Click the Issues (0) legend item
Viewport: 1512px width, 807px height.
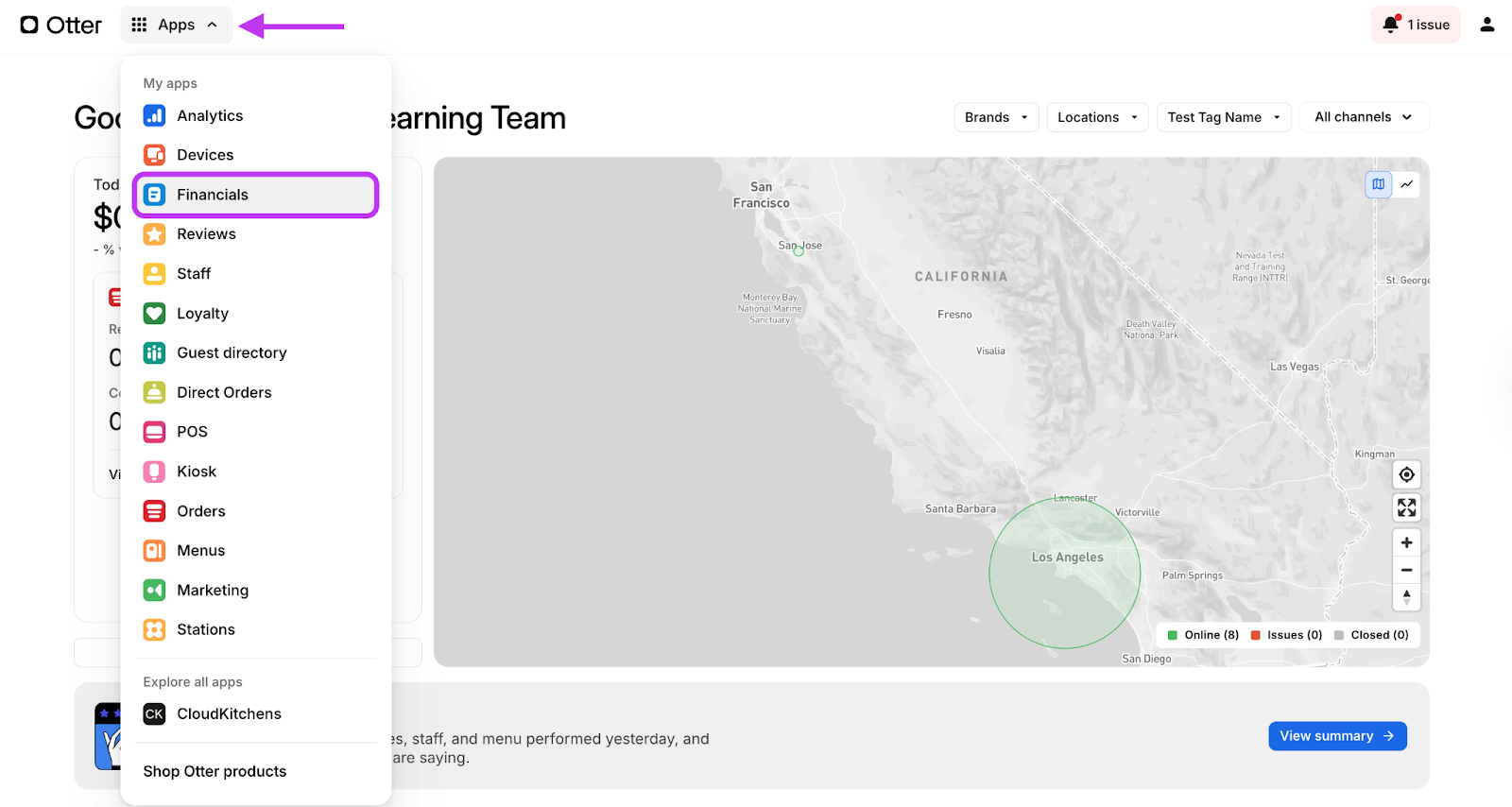[1286, 635]
